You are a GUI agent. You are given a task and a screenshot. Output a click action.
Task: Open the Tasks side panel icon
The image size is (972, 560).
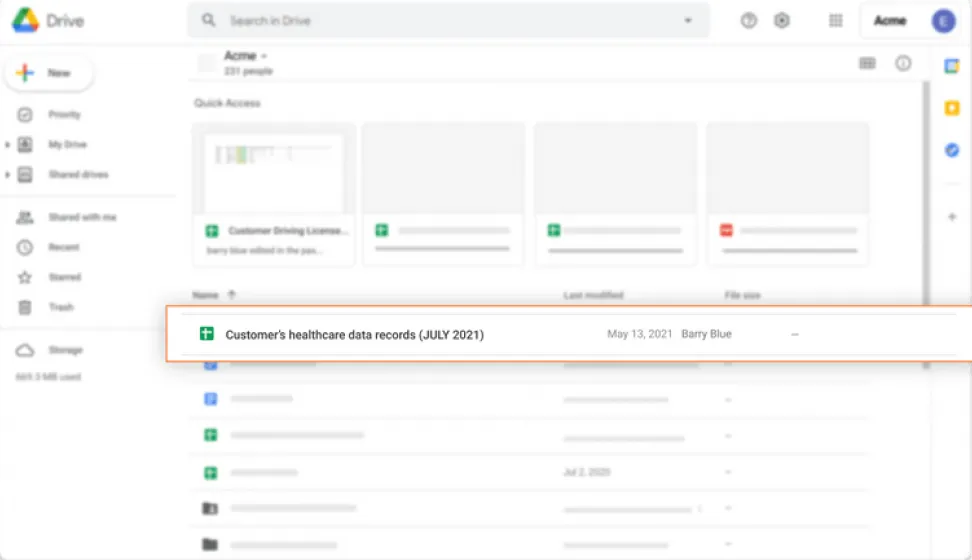click(x=952, y=150)
